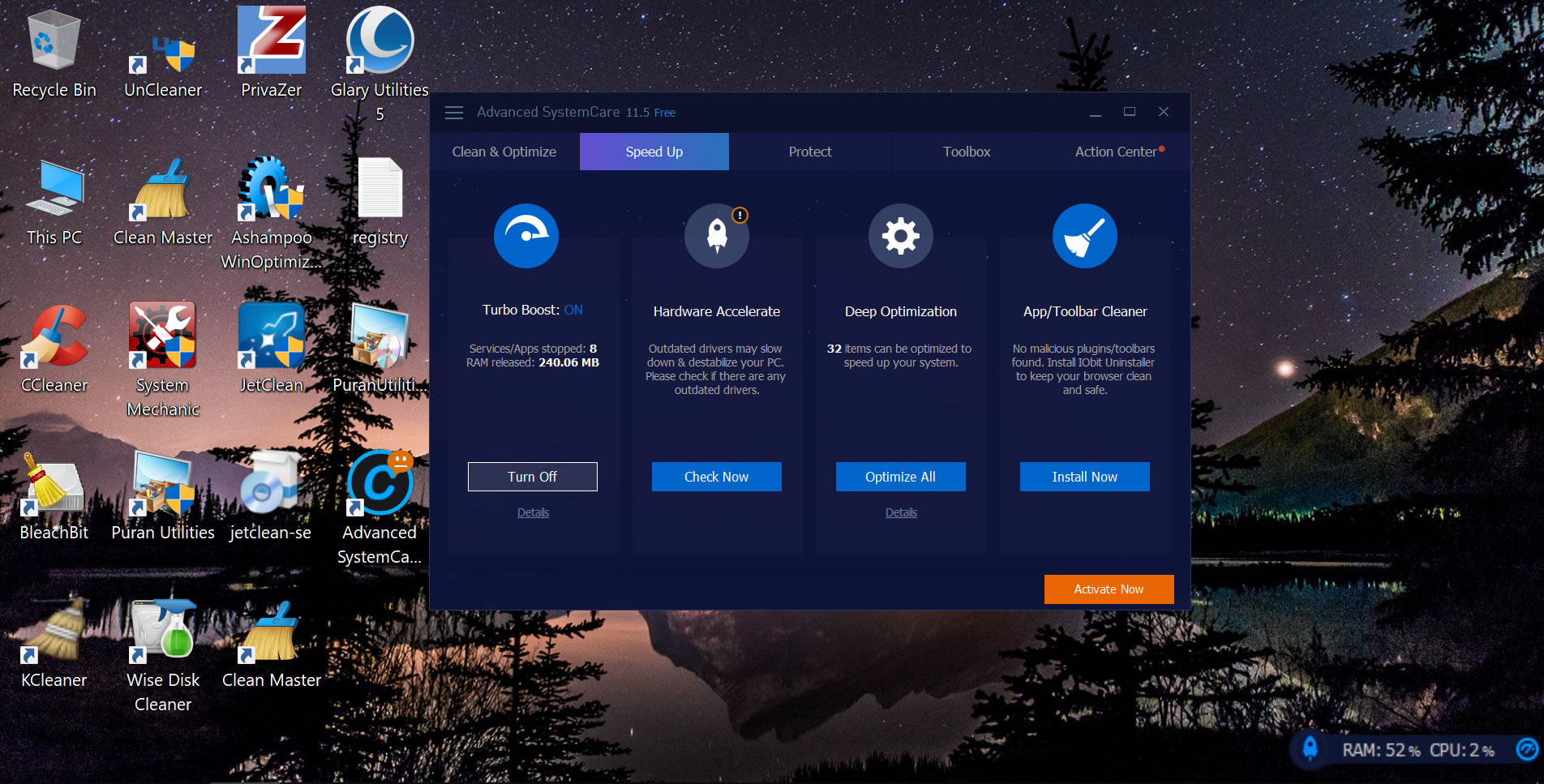1544x784 pixels.
Task: Click the Deep Optimization gear icon
Action: click(901, 236)
